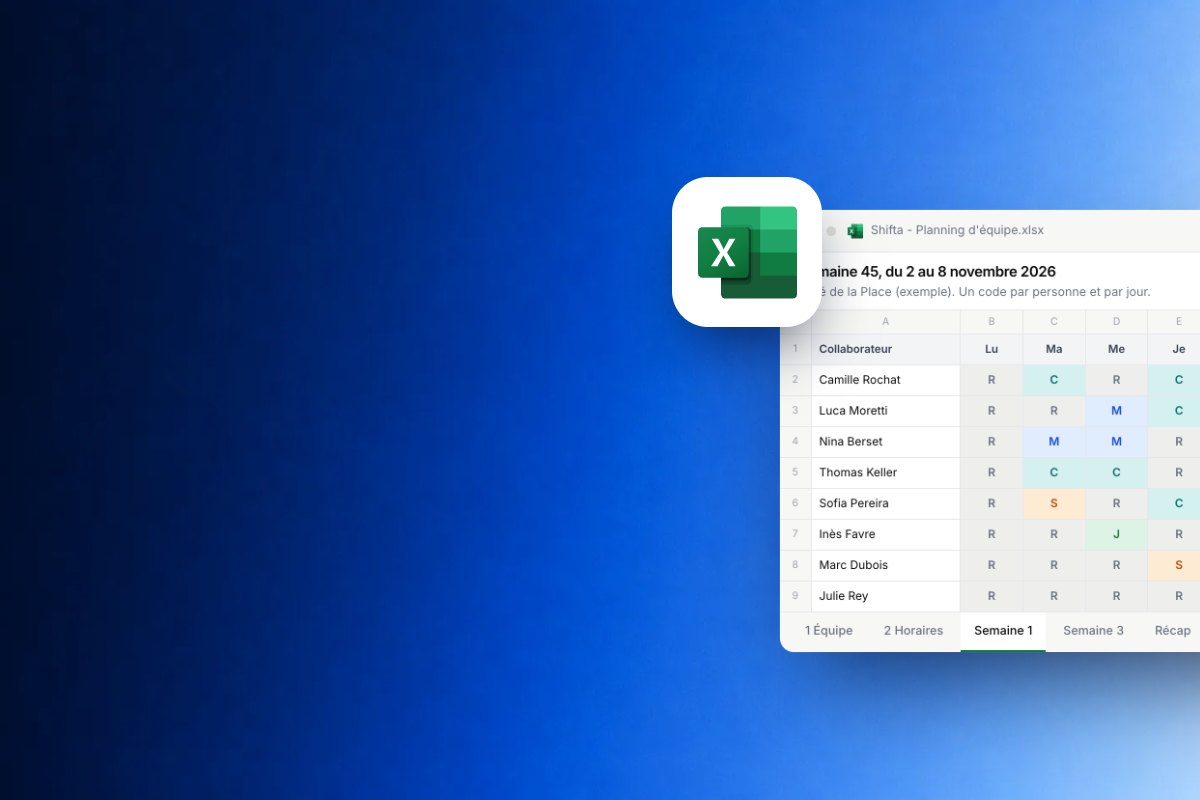Go to the Récap sheet tab
The image size is (1200, 800).
tap(1172, 631)
